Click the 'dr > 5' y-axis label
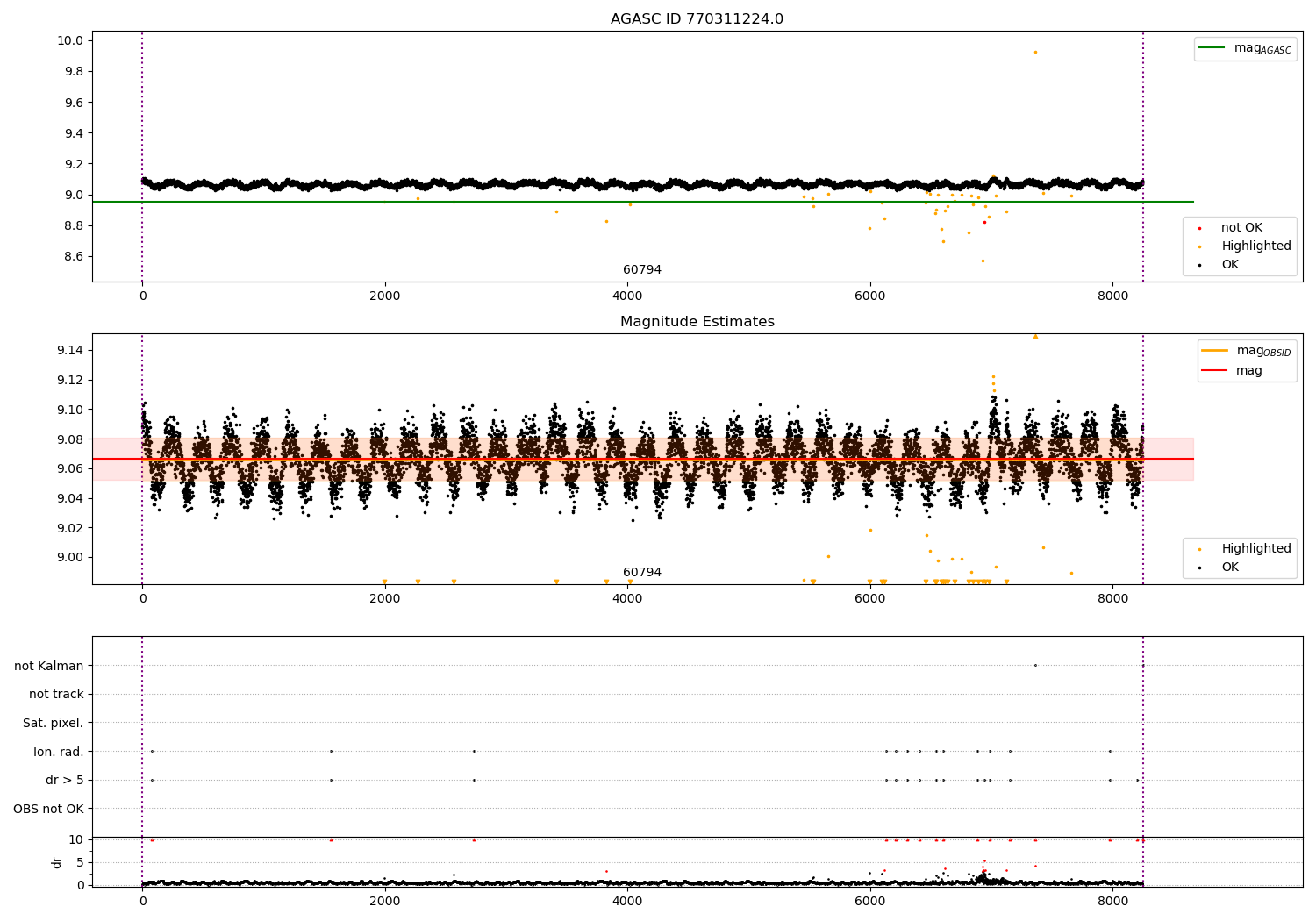Image resolution: width=1316 pixels, height=921 pixels. click(x=65, y=780)
